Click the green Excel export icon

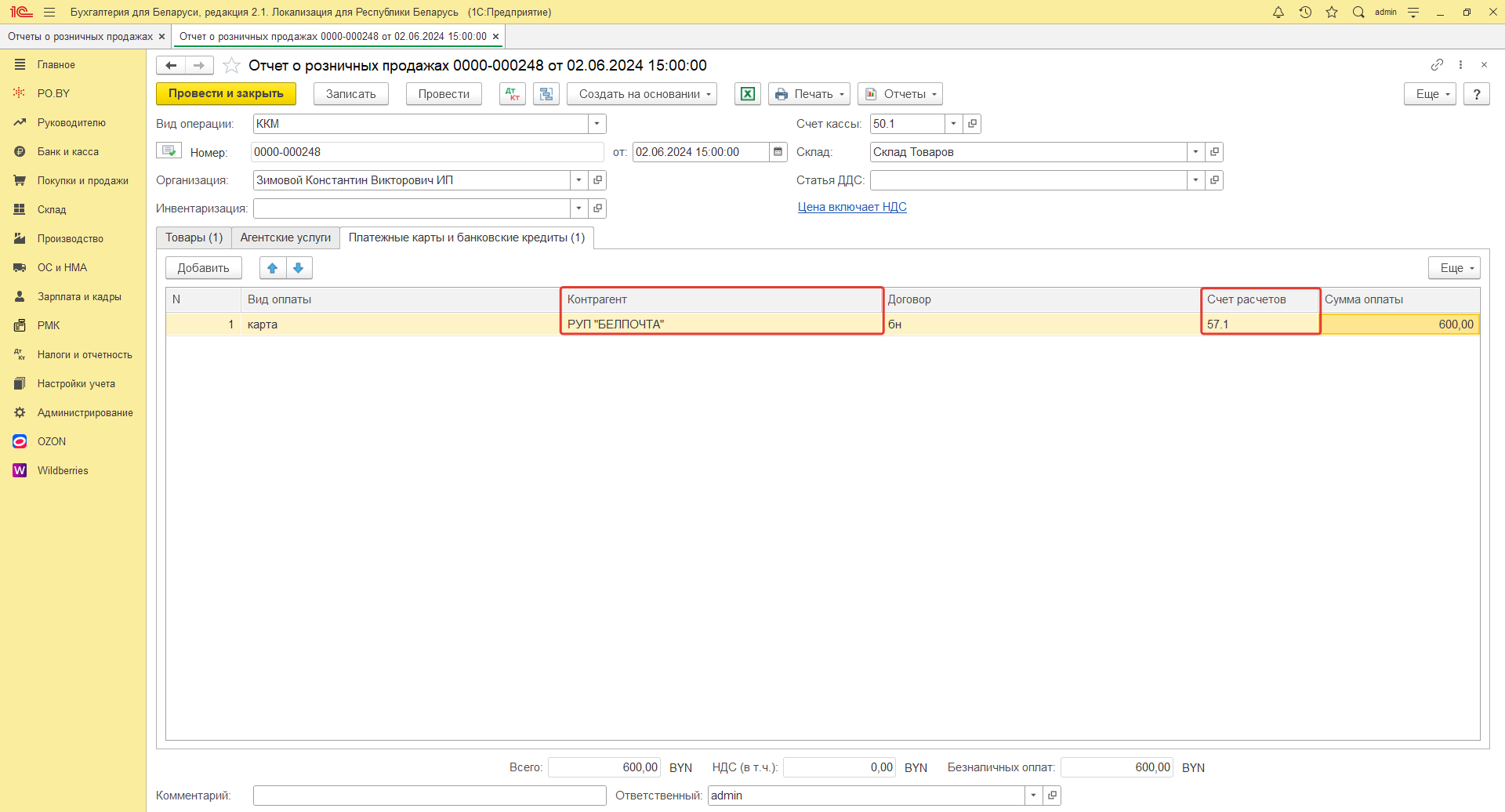tap(748, 94)
